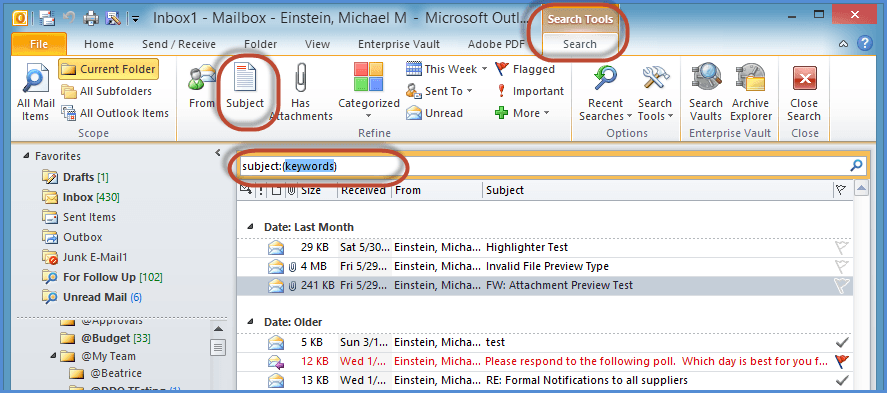Open the Junk E-Mail1 folder
Viewport: 887px width, 393px height.
[x=84, y=257]
